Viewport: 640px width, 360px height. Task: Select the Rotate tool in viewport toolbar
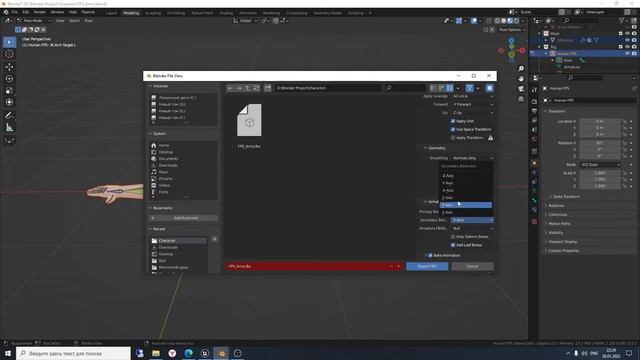click(x=9, y=78)
